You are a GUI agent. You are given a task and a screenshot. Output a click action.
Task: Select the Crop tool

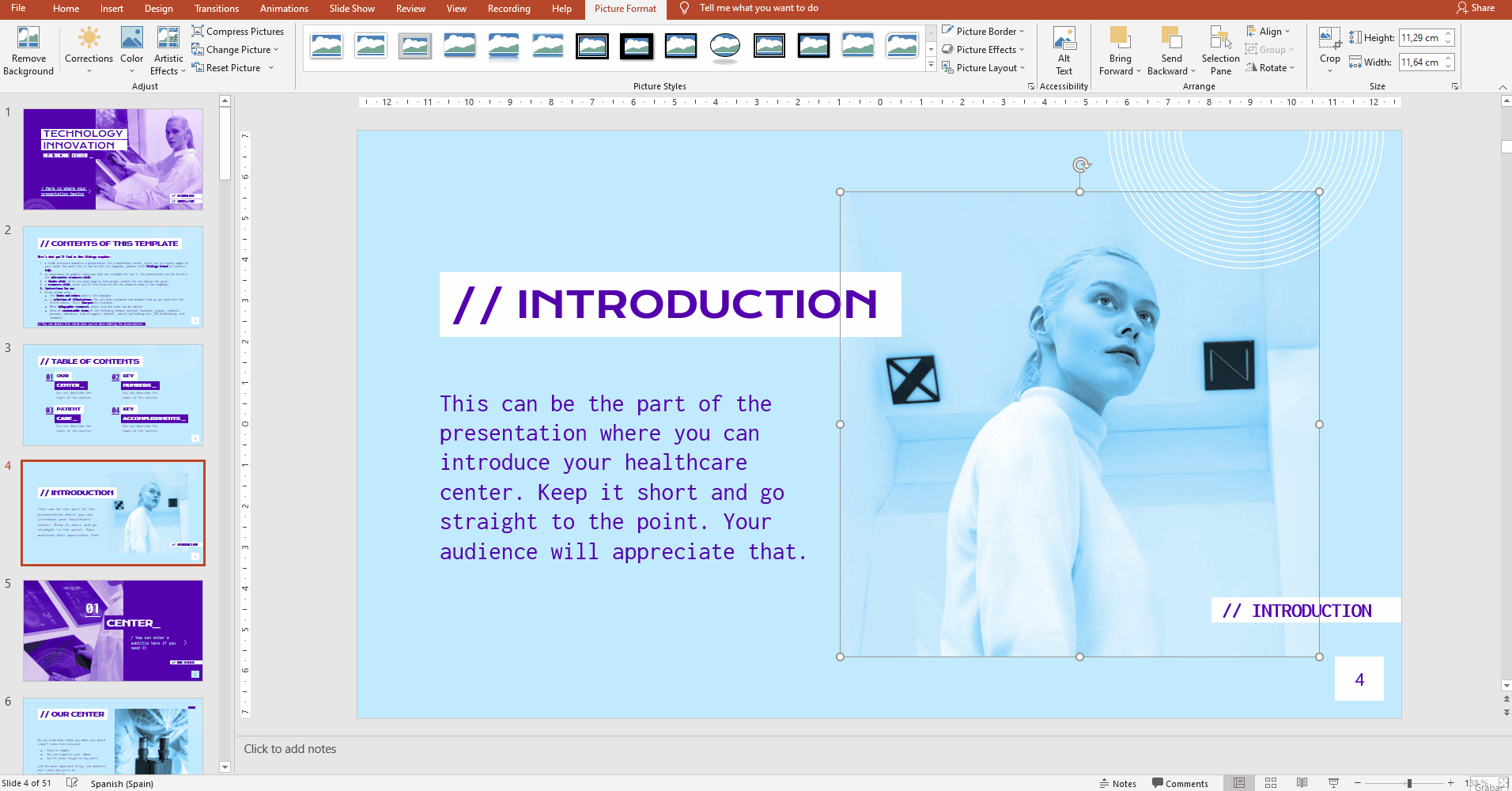[1329, 38]
